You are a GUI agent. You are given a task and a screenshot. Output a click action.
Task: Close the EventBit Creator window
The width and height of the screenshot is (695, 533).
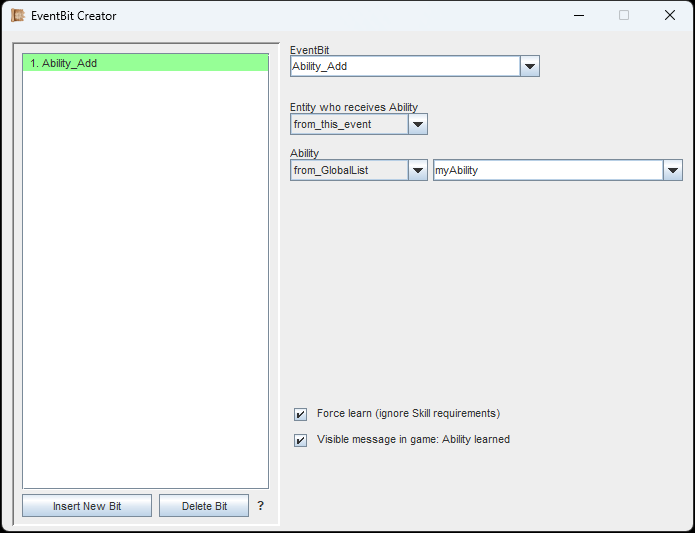670,16
